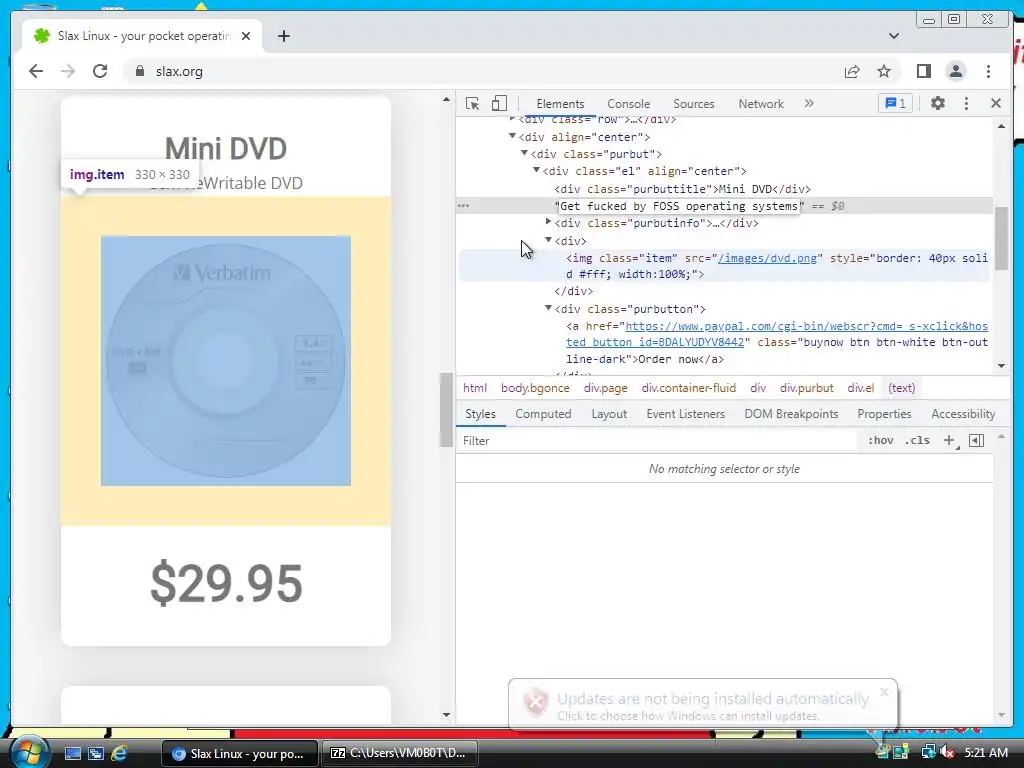Select div.el in the breadcrumb
Screen dimensions: 1024x768
coord(861,388)
